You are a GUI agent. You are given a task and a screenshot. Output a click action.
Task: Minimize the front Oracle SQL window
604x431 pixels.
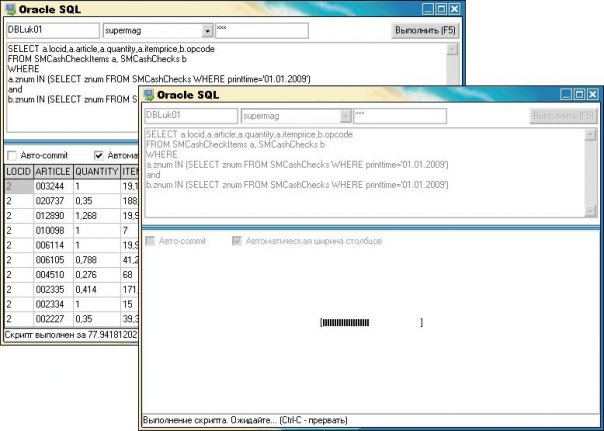(x=566, y=94)
